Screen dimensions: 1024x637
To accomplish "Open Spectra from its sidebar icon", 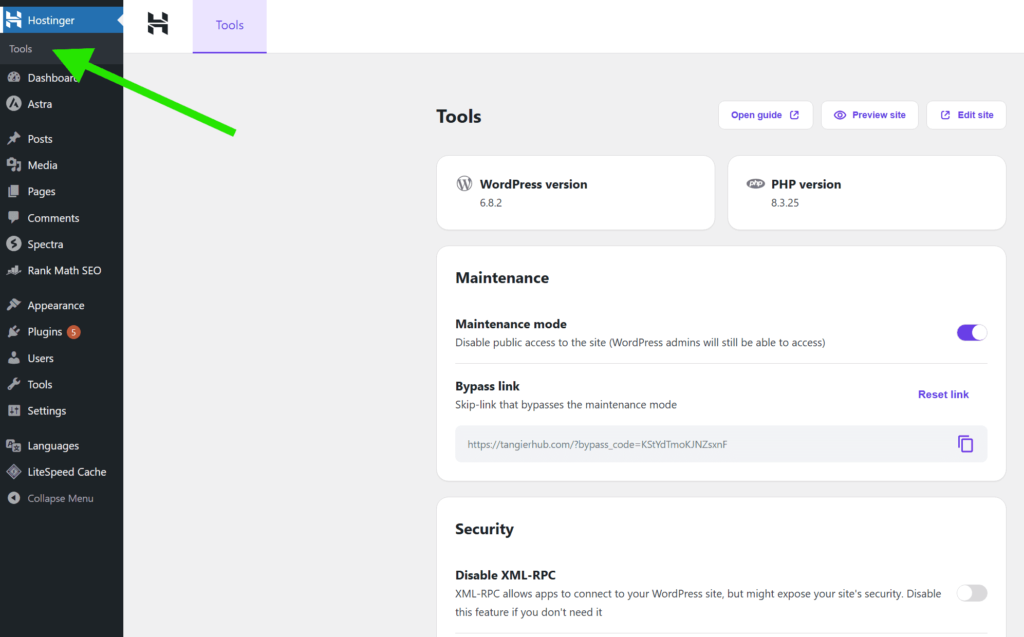I will [14, 244].
